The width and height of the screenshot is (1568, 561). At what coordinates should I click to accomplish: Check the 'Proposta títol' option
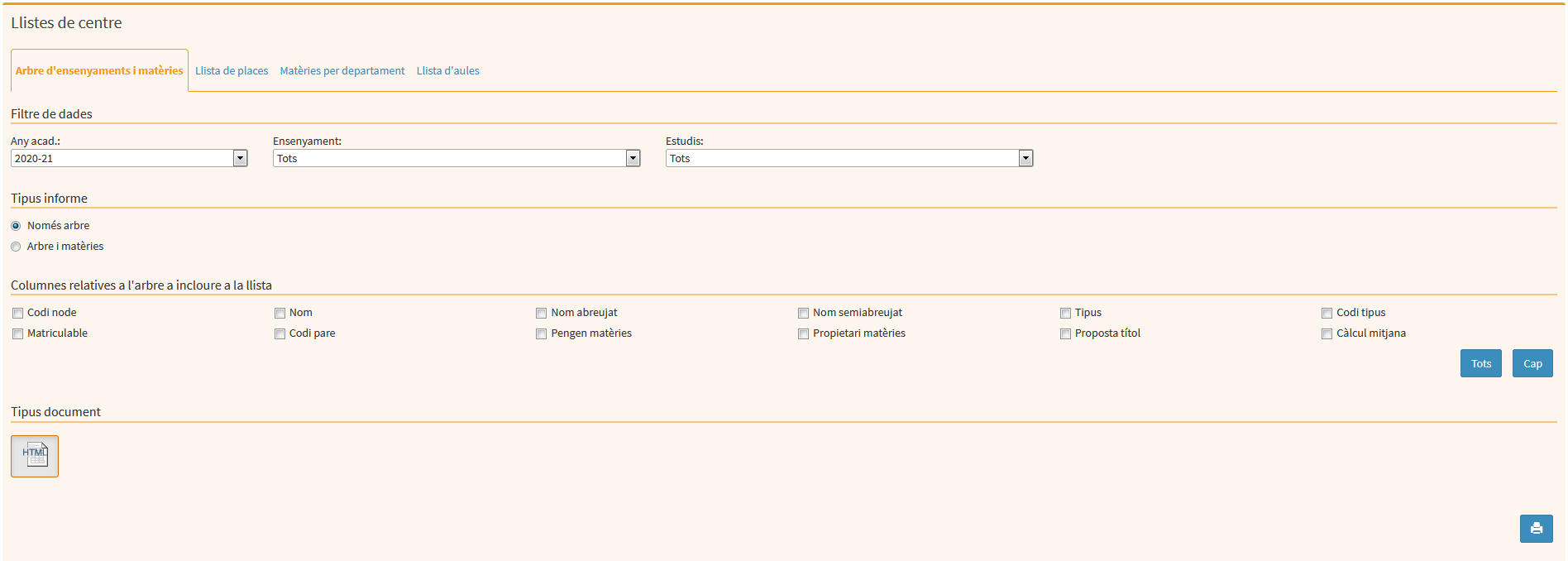pos(1065,333)
